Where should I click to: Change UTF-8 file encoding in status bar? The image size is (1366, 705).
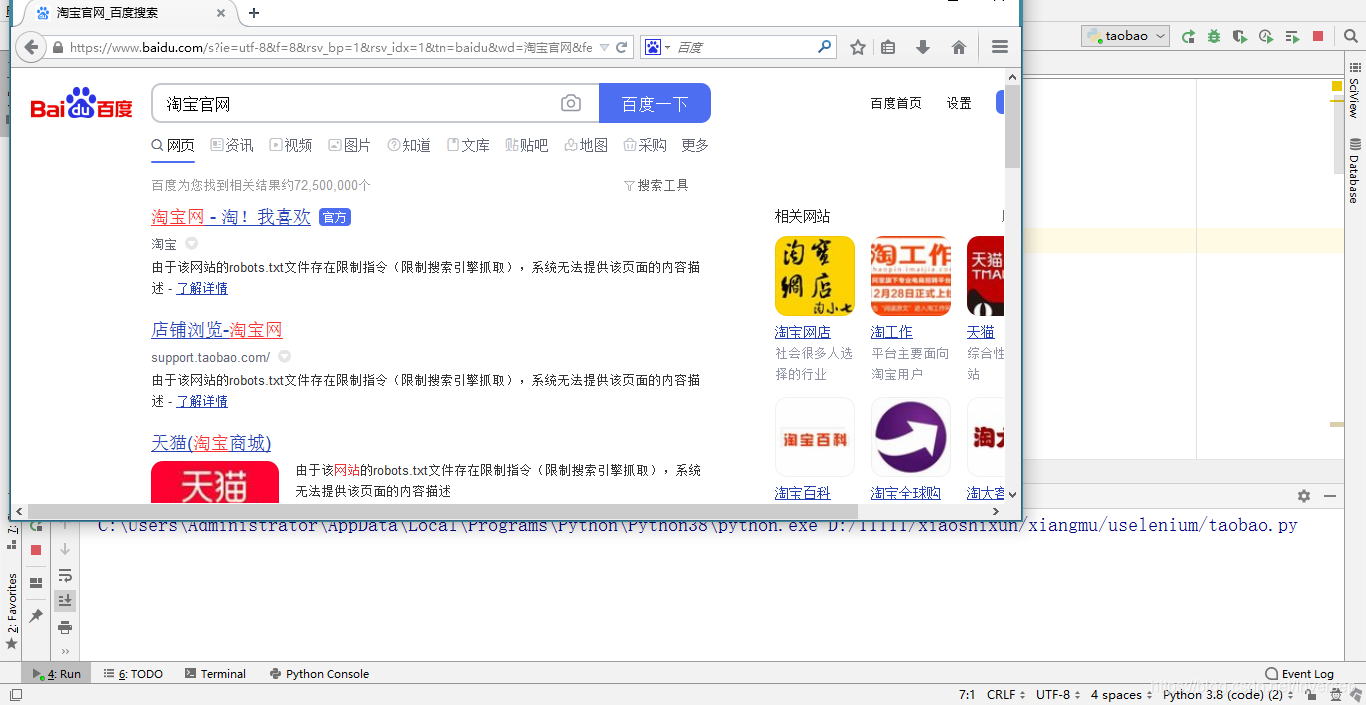pos(1059,694)
